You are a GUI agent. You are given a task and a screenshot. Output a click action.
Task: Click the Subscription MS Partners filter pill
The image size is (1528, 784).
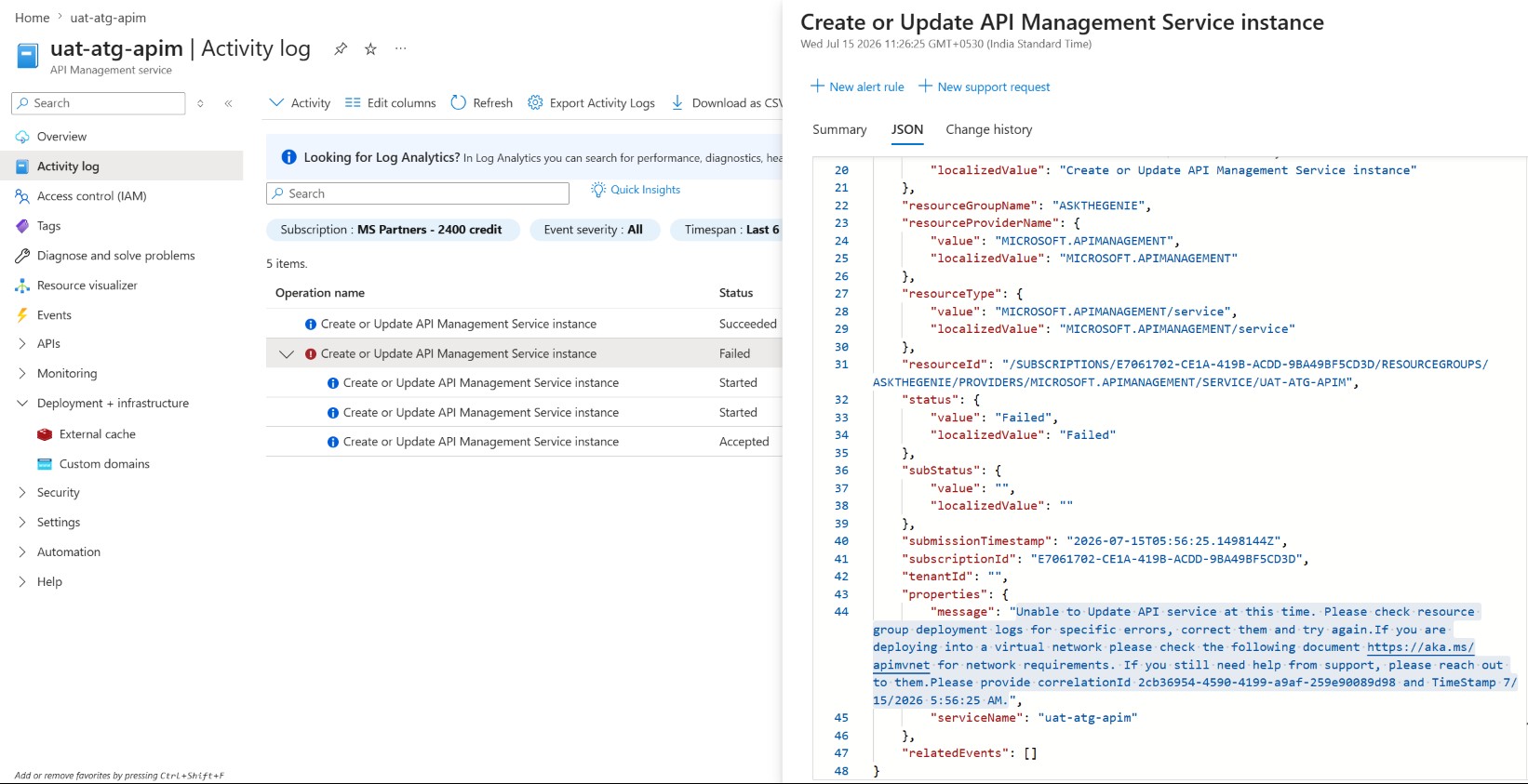(x=391, y=230)
